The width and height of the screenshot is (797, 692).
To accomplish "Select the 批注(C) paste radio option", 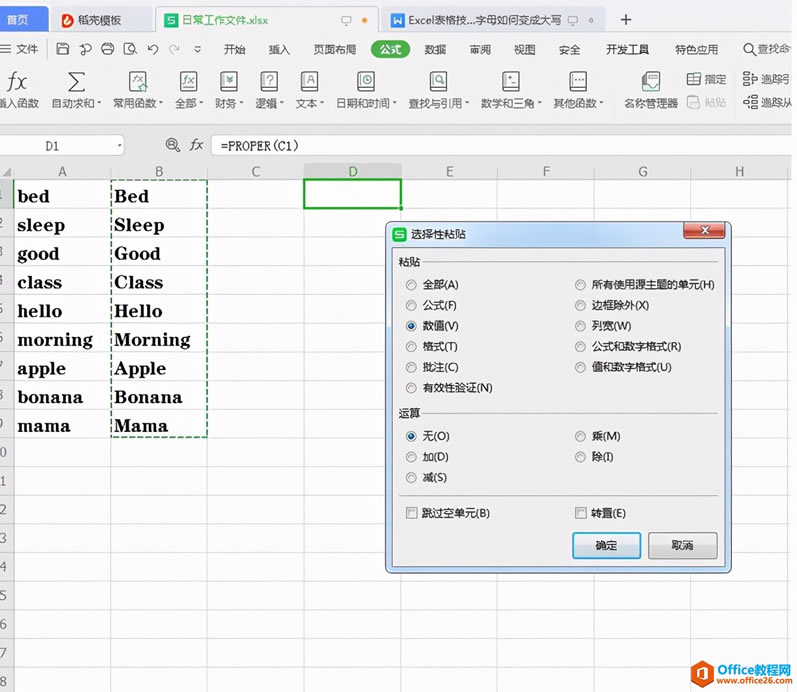I will (x=411, y=367).
